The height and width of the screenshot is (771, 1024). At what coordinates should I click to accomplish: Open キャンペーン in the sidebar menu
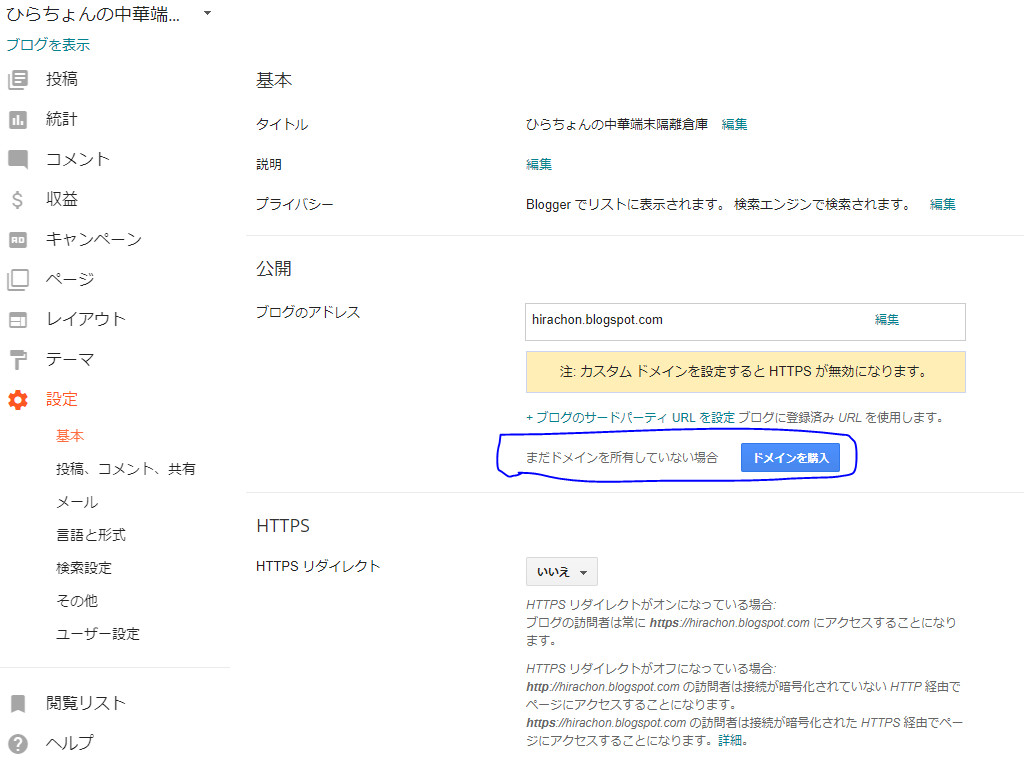pos(94,239)
